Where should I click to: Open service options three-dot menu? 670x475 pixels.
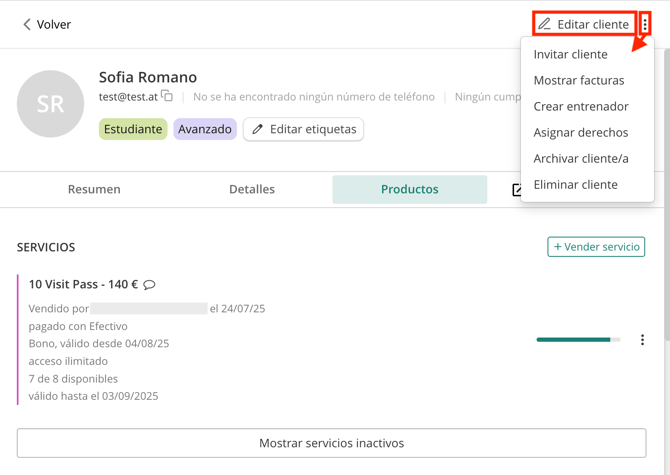point(642,340)
